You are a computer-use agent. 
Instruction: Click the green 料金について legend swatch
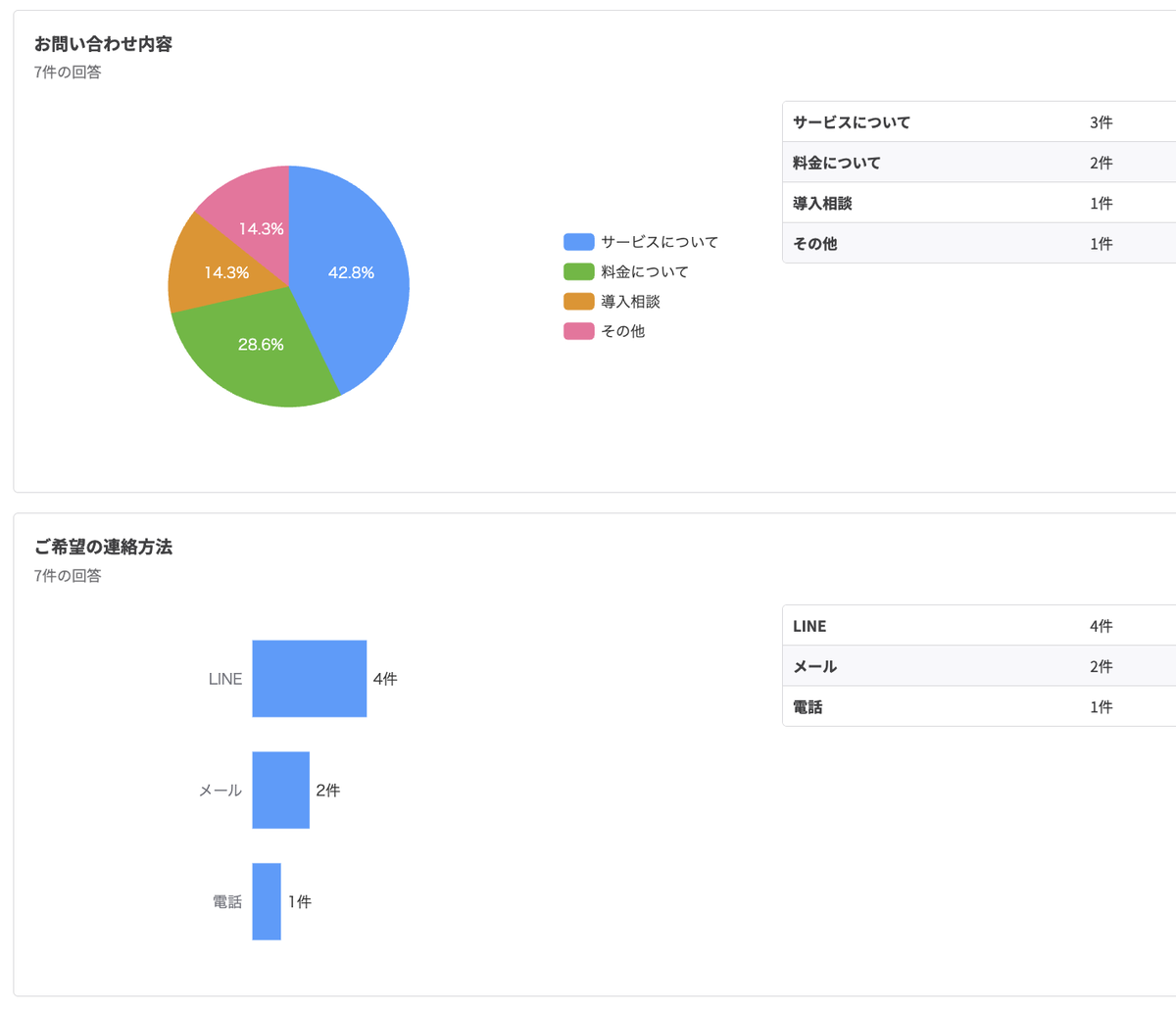point(578,271)
